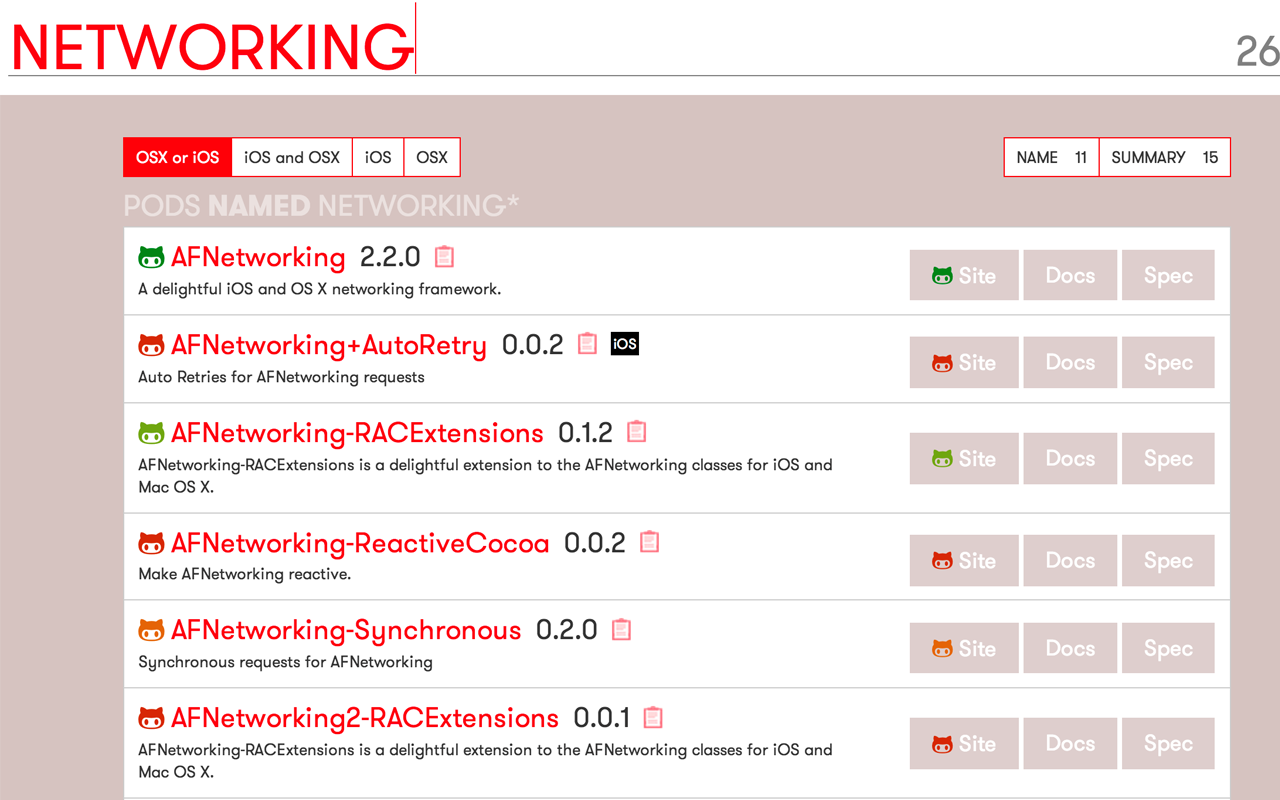Select the iOS and OSX platform filter
1280x800 pixels.
click(292, 157)
